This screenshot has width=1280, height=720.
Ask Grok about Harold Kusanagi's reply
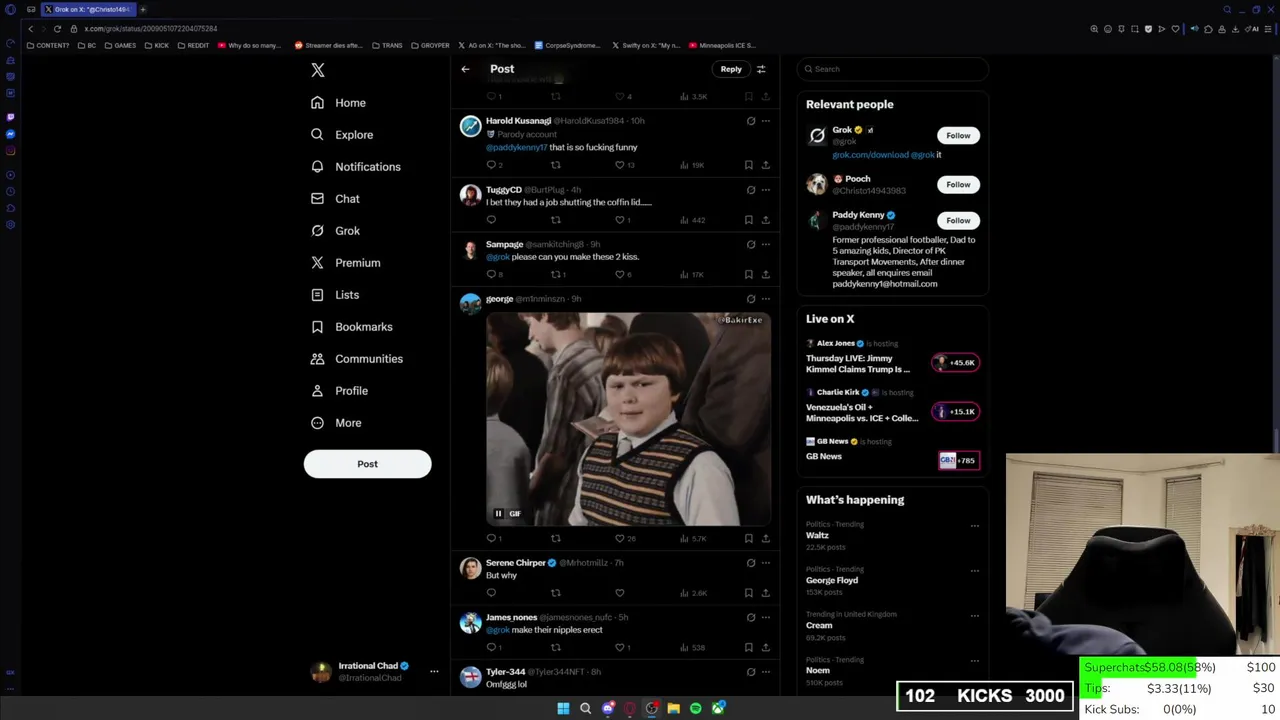[x=751, y=121]
